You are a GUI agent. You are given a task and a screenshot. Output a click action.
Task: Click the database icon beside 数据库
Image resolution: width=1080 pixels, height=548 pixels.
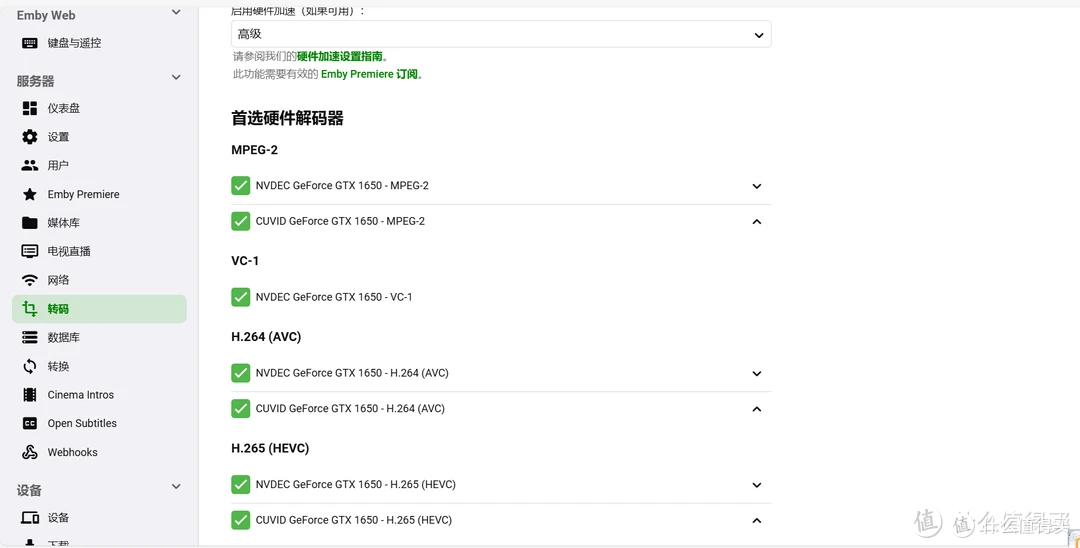pyautogui.click(x=30, y=337)
